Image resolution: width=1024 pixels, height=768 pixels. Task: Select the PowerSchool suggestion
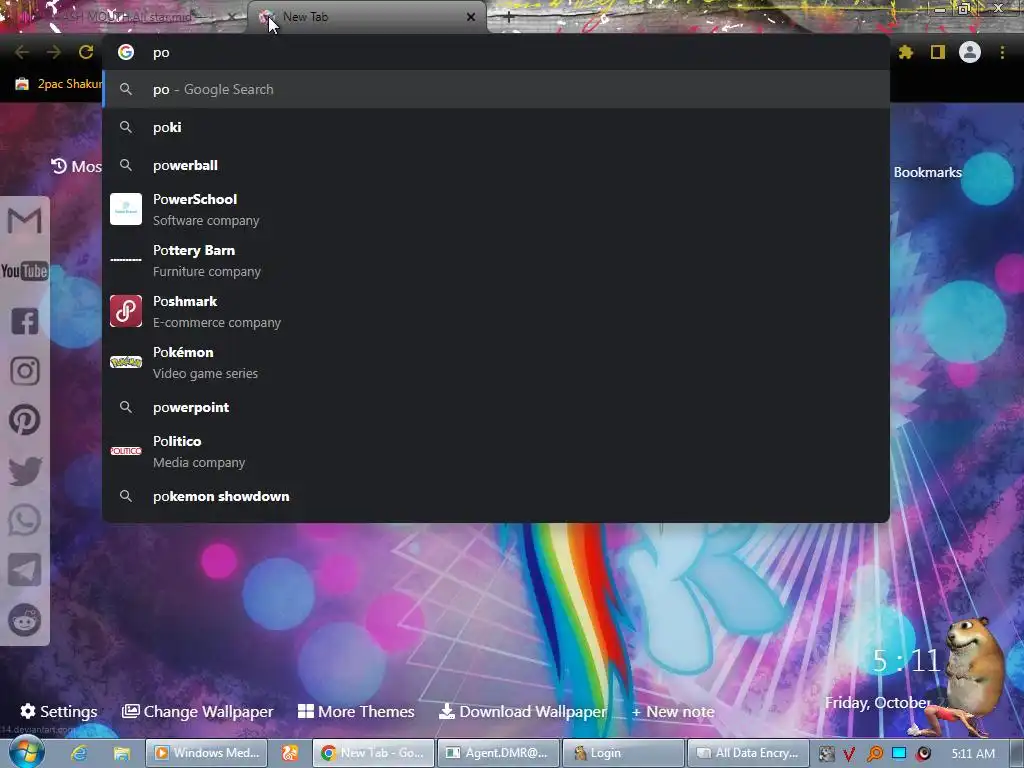496,210
